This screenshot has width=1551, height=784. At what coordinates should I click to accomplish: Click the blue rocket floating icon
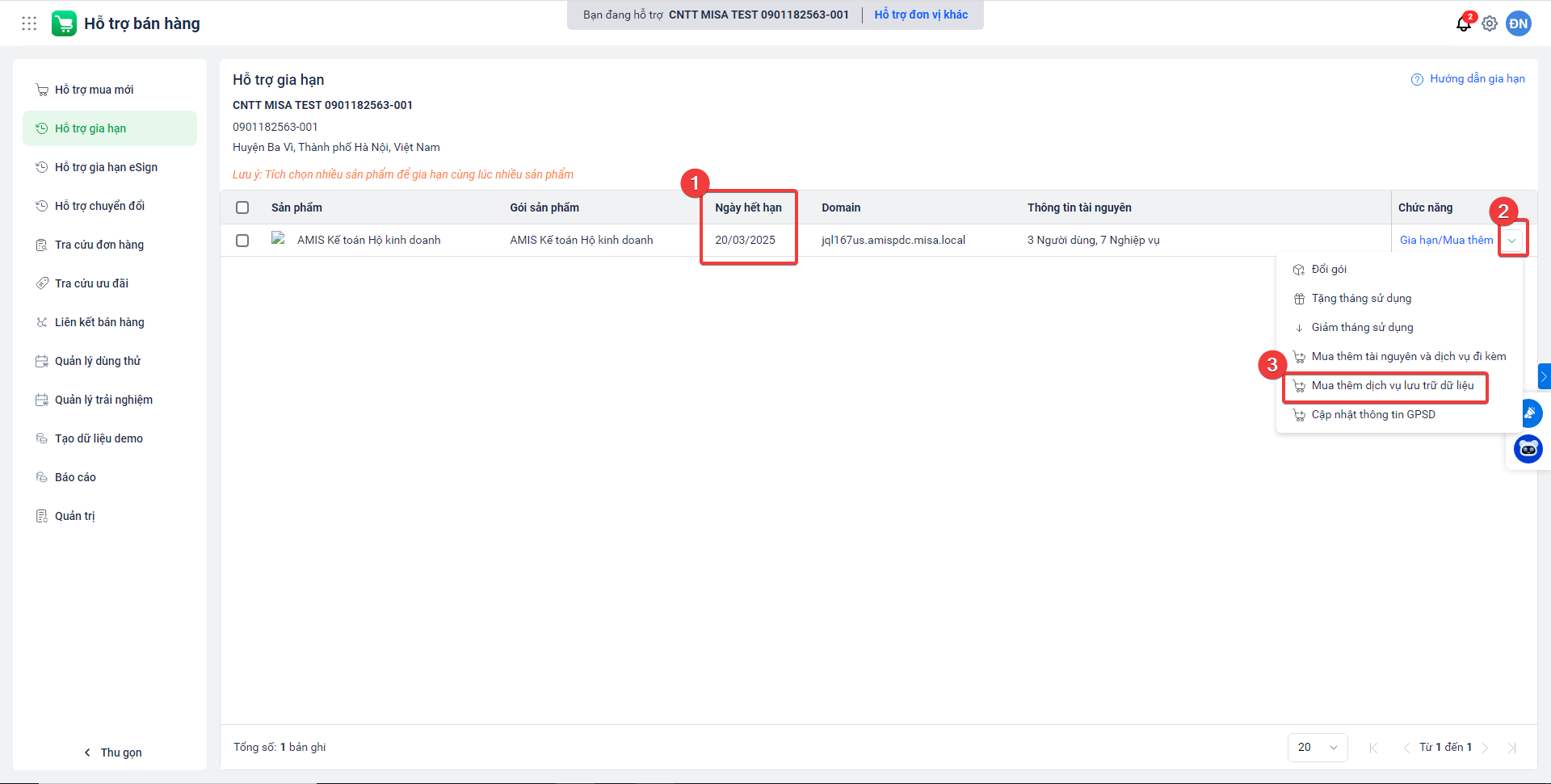click(1530, 413)
